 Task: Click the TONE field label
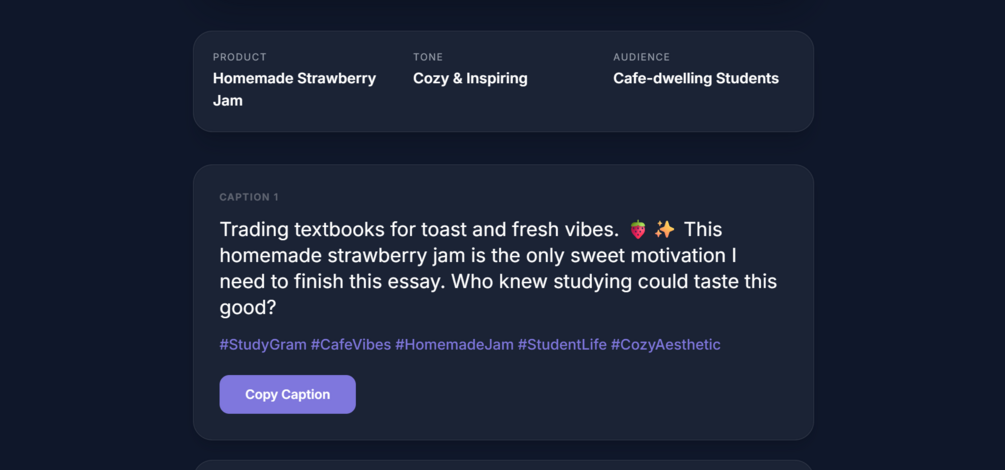point(428,57)
